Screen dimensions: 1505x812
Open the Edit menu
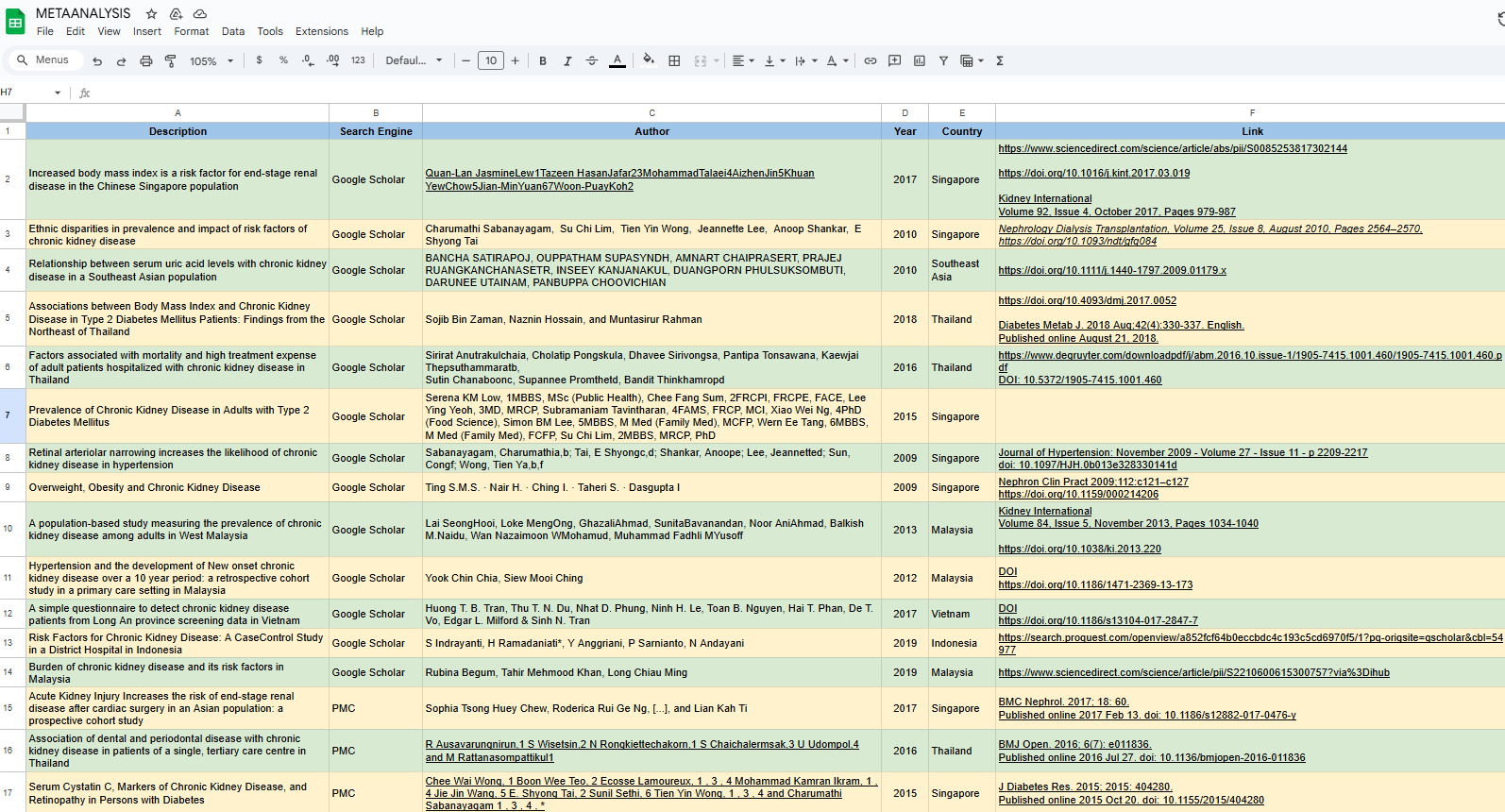coord(76,31)
